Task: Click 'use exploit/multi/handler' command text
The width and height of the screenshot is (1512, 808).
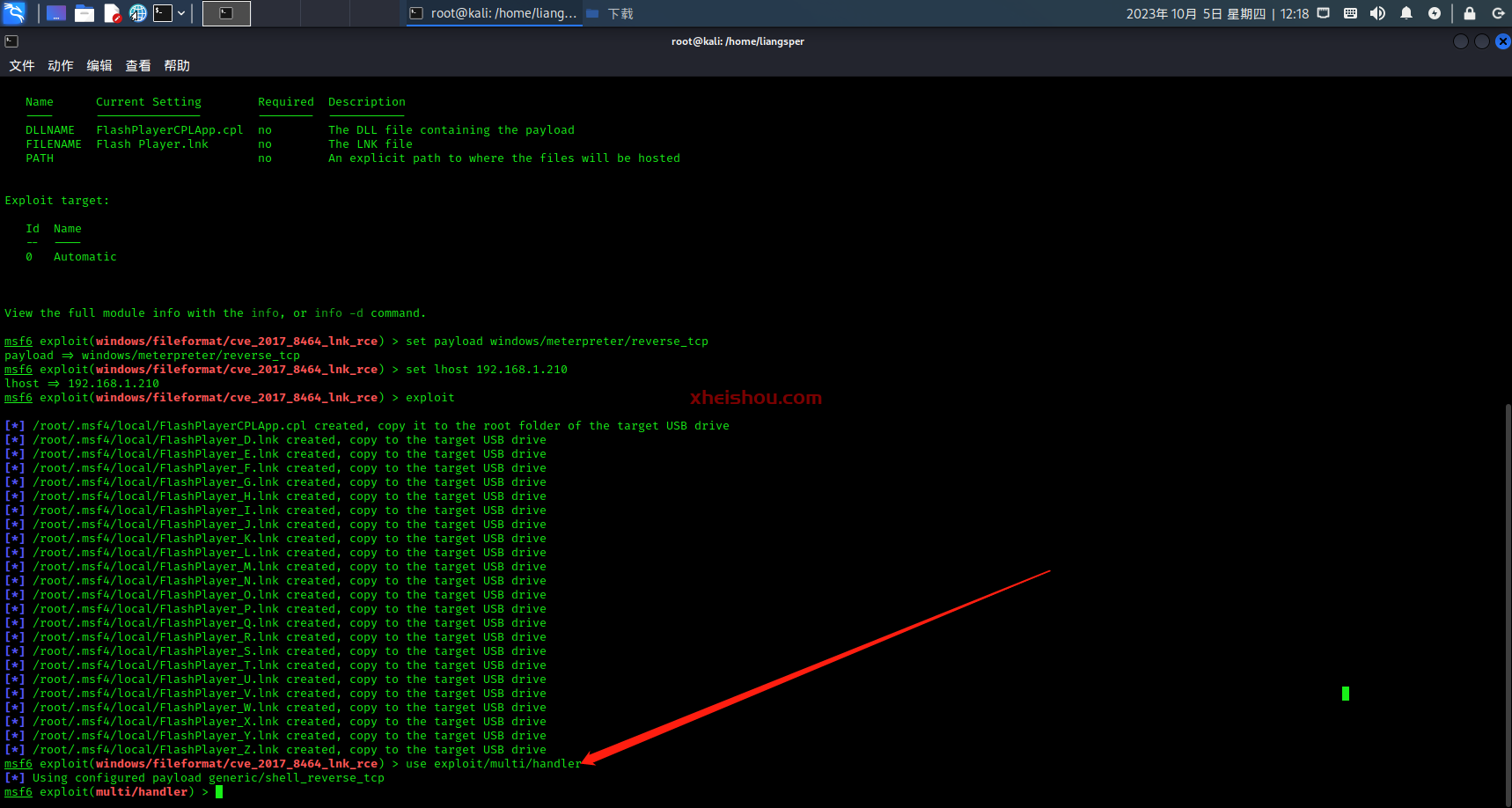Action: (494, 764)
